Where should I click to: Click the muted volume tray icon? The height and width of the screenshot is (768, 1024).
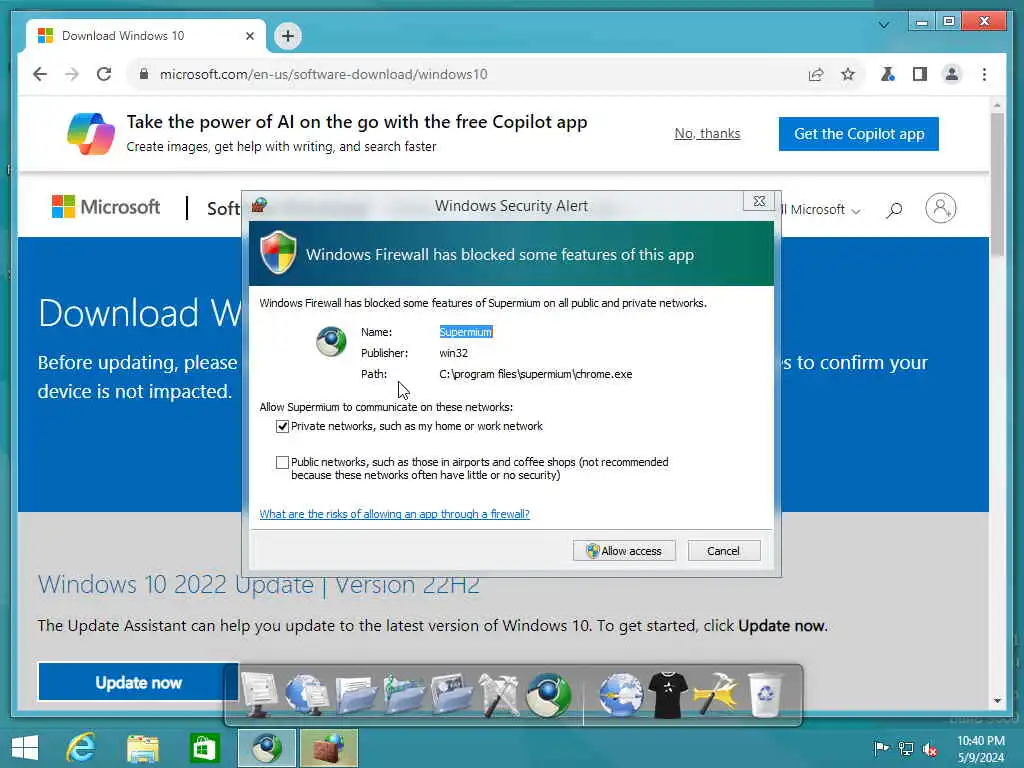pos(929,748)
